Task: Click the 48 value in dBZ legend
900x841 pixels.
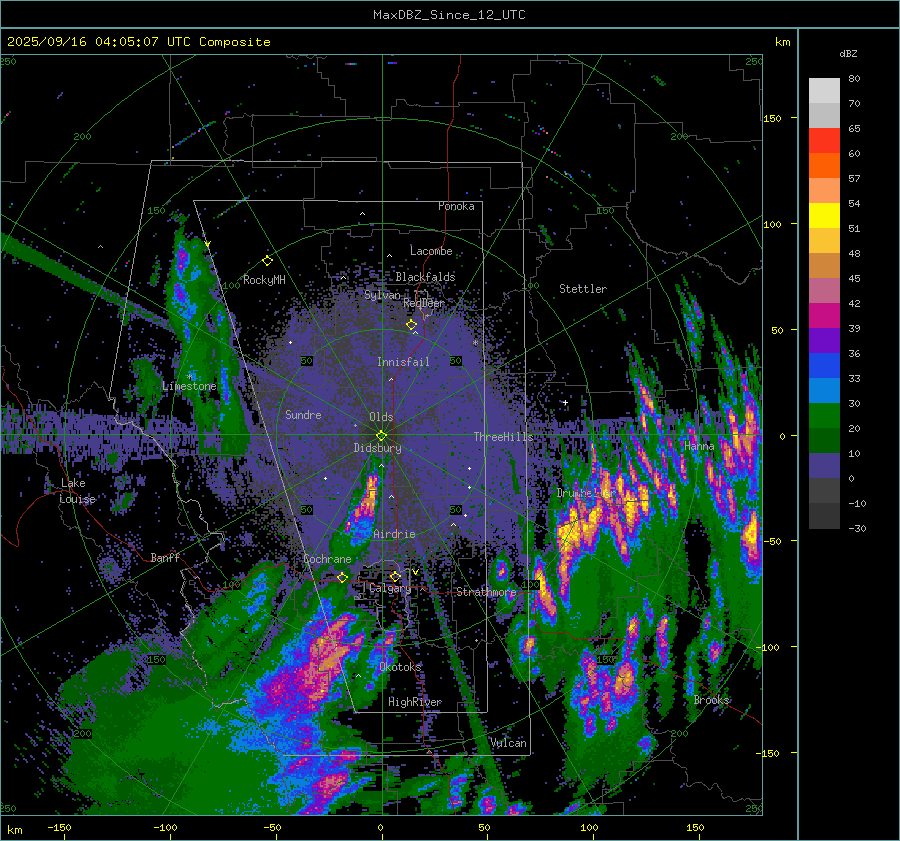Action: (854, 253)
